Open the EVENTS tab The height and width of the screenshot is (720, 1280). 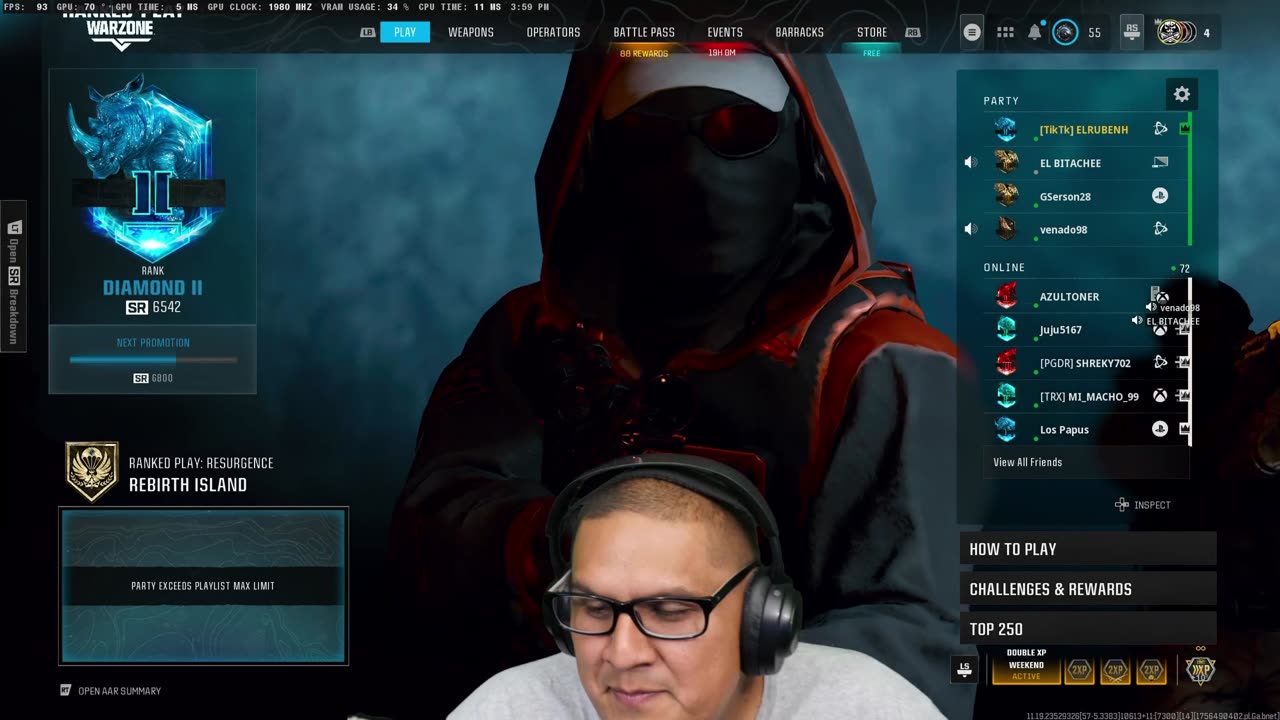click(x=725, y=32)
